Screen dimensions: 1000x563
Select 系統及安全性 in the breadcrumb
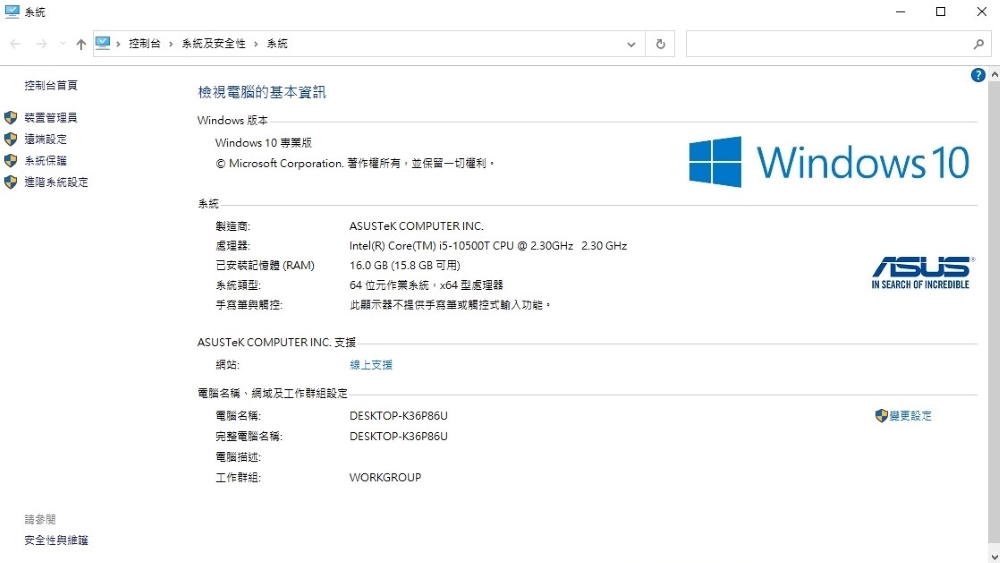(214, 43)
